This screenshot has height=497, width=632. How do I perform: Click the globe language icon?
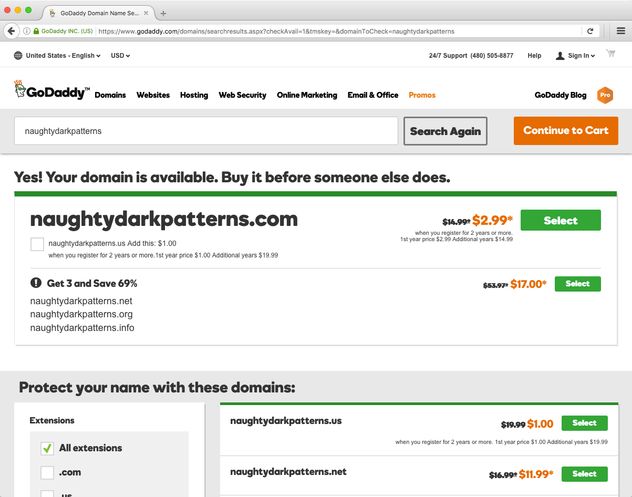click(x=18, y=55)
